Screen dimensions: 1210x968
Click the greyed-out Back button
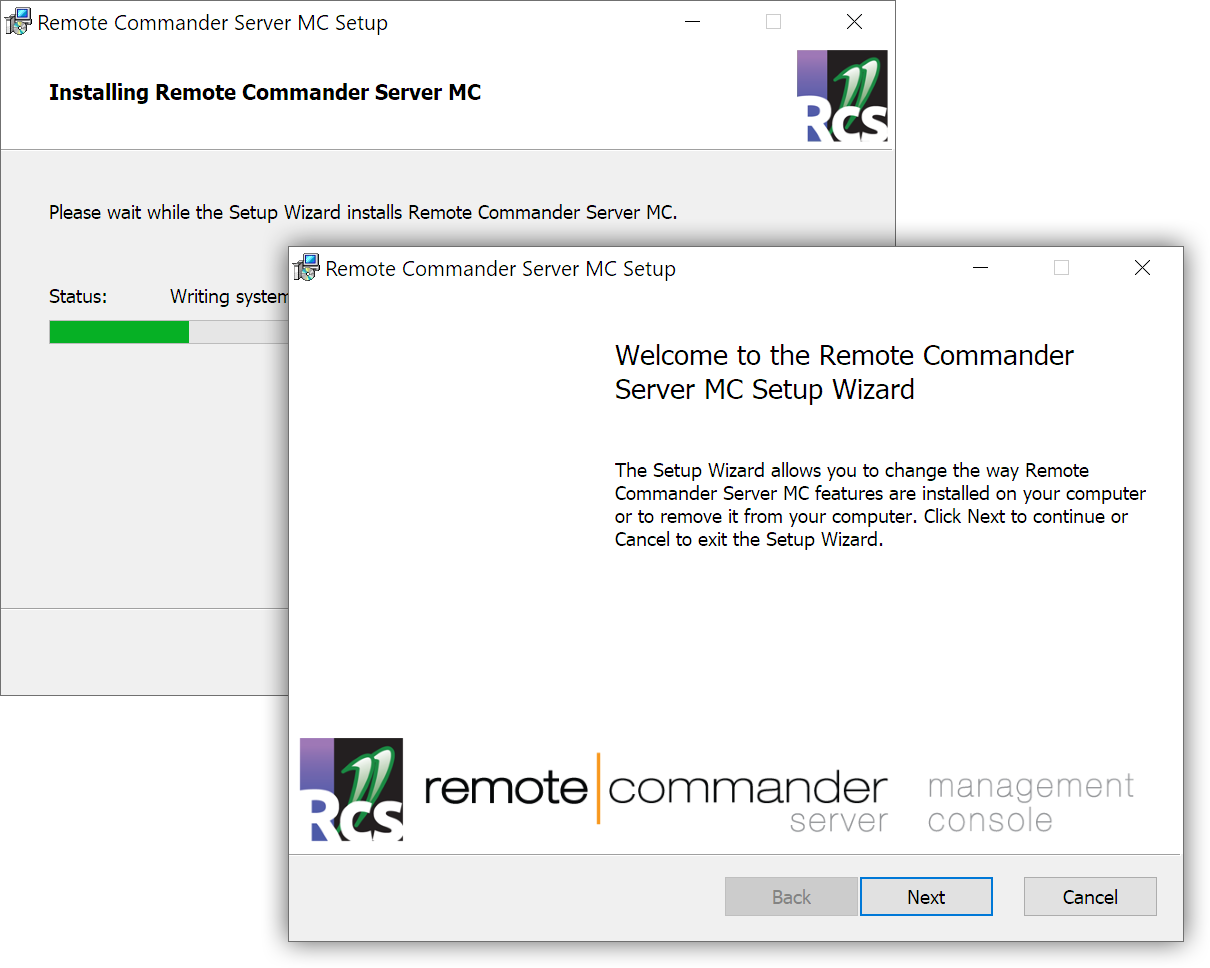pos(791,897)
